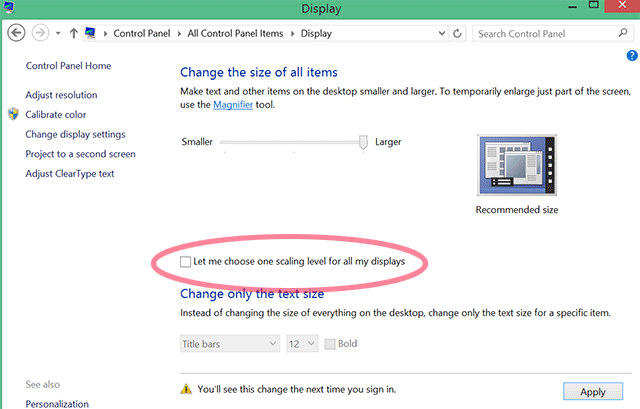
Task: Click the Change only the text size heading
Action: [x=252, y=293]
